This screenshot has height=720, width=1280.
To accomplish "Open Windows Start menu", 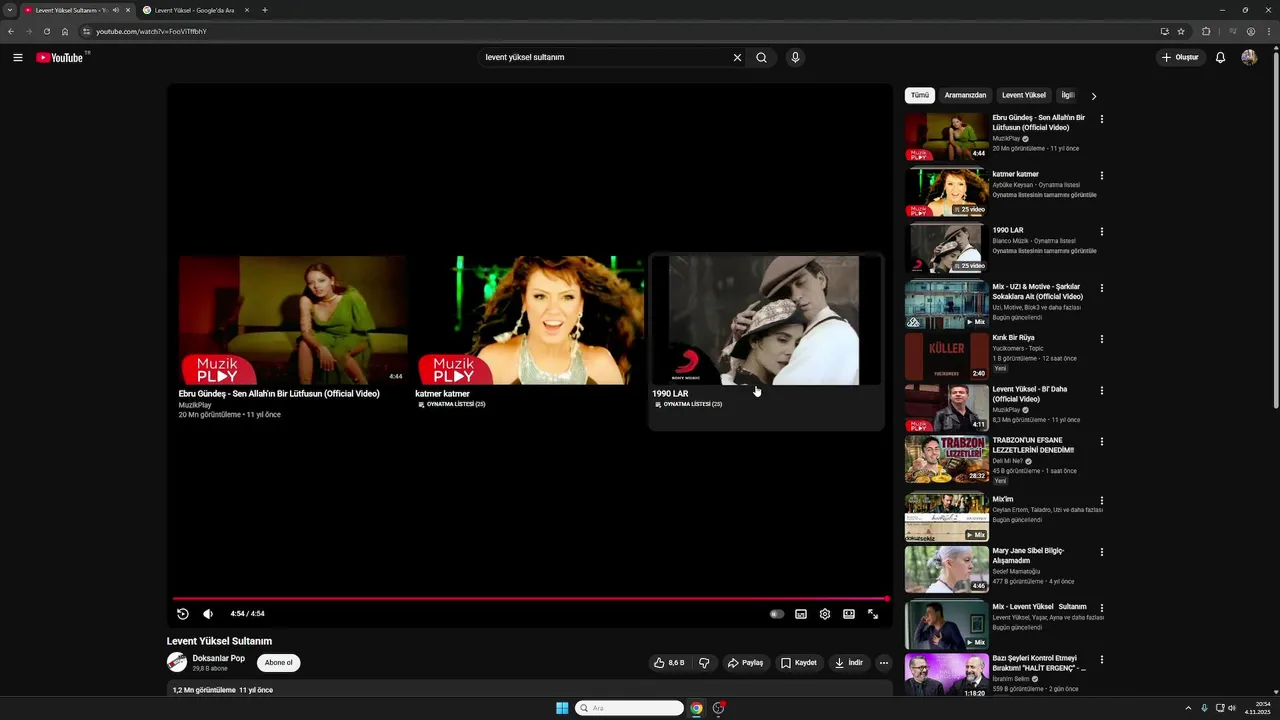I will (x=562, y=708).
